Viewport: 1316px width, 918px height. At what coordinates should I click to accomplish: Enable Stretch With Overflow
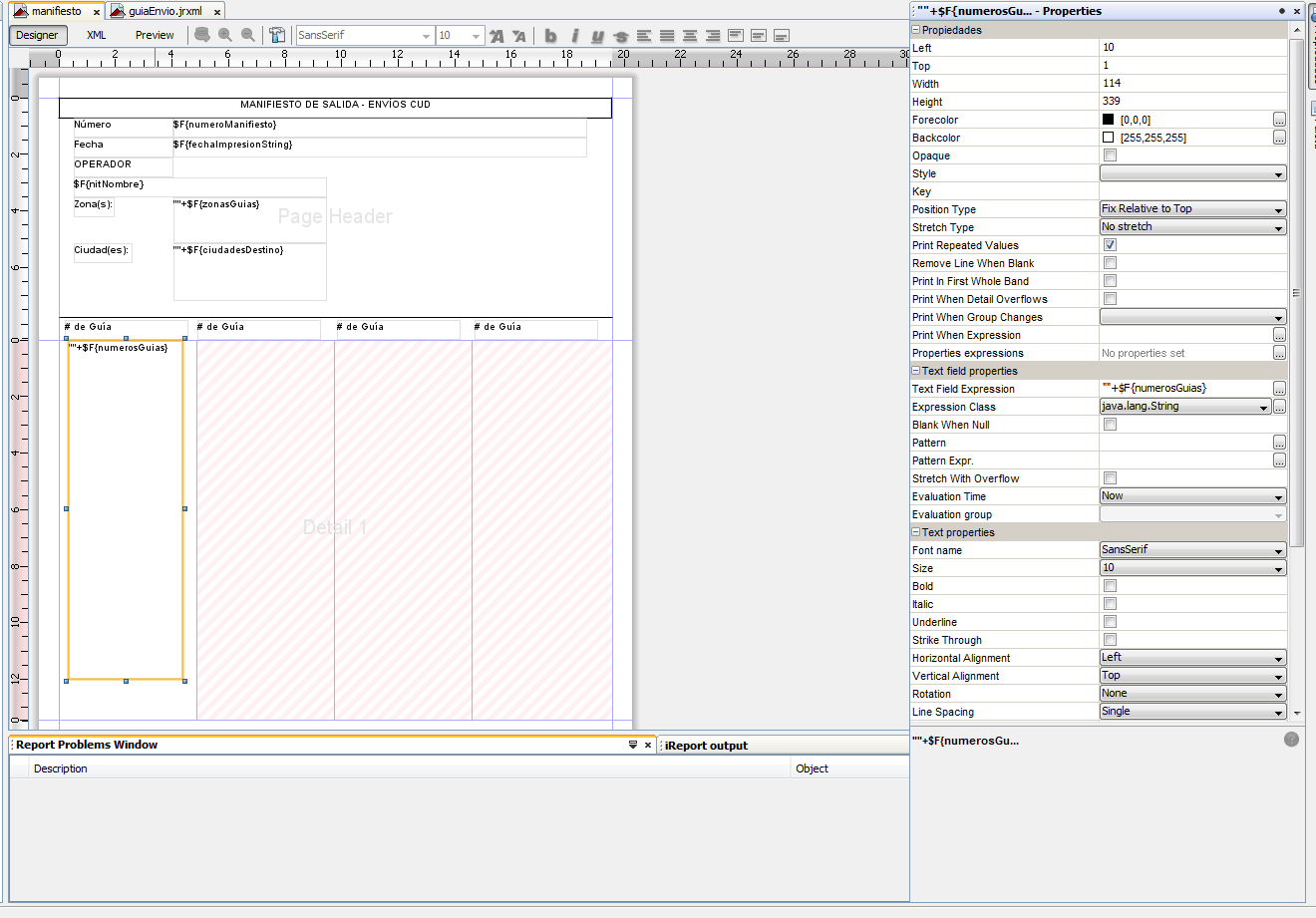click(x=1110, y=477)
